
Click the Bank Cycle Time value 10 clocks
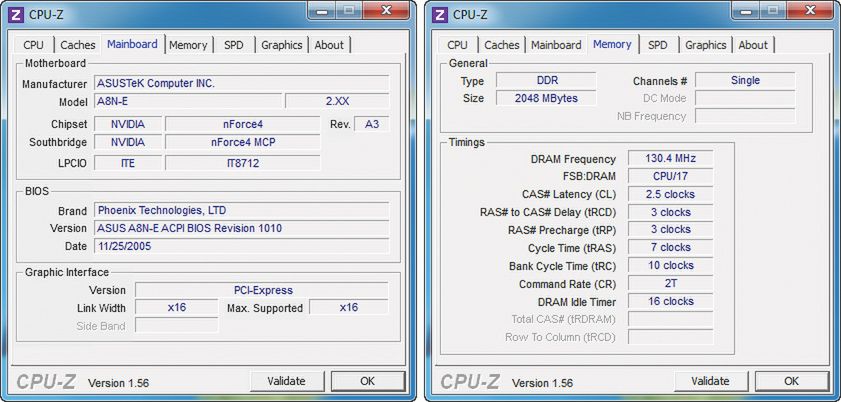pyautogui.click(x=670, y=265)
